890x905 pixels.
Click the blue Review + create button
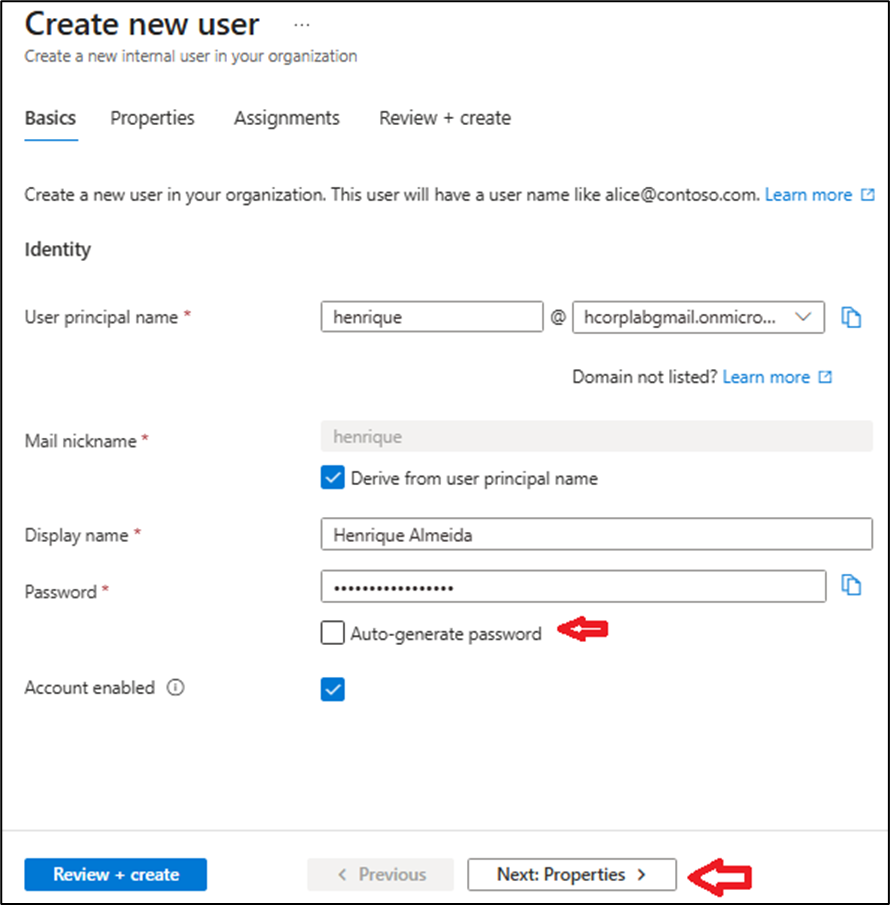click(115, 874)
